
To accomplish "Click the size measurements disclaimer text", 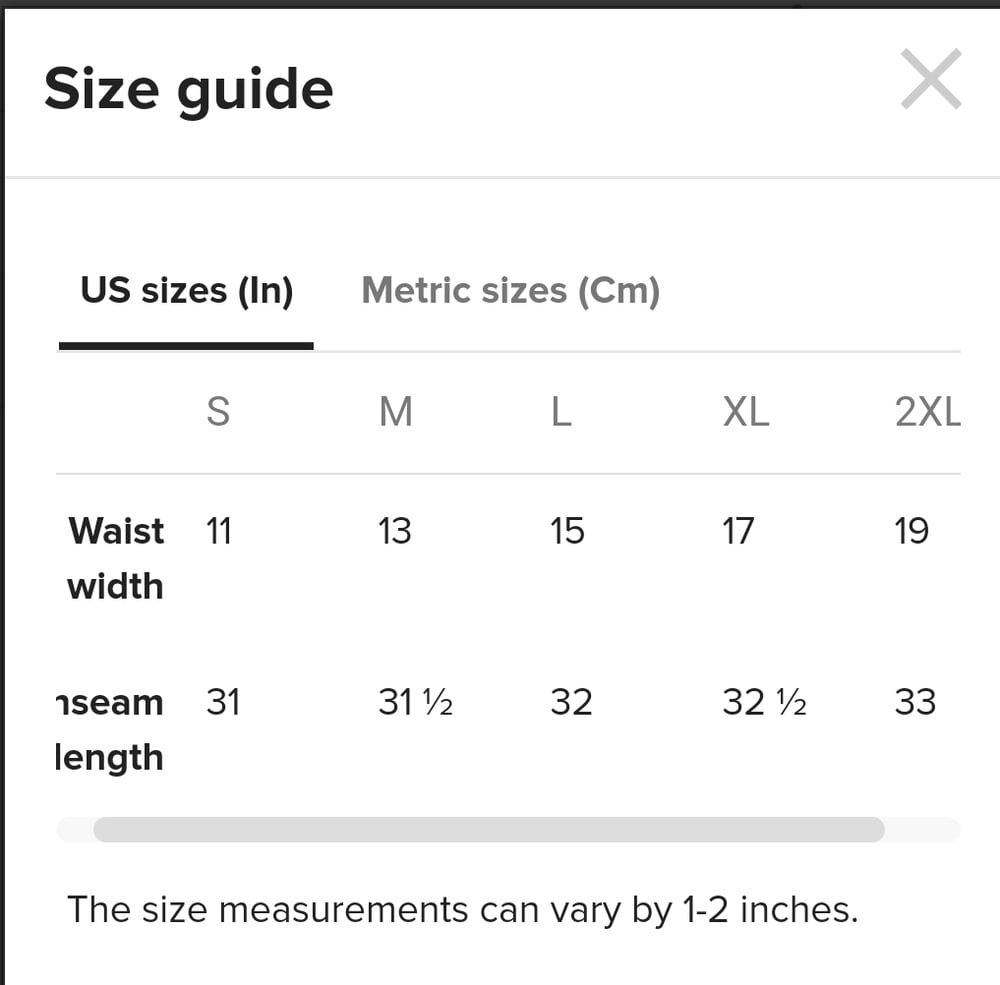I will (x=463, y=910).
